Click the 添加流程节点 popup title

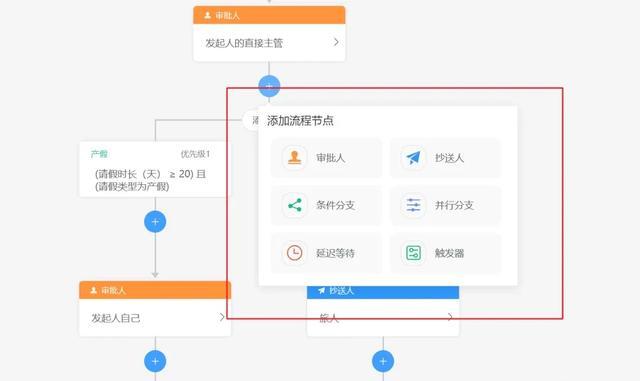pos(300,121)
